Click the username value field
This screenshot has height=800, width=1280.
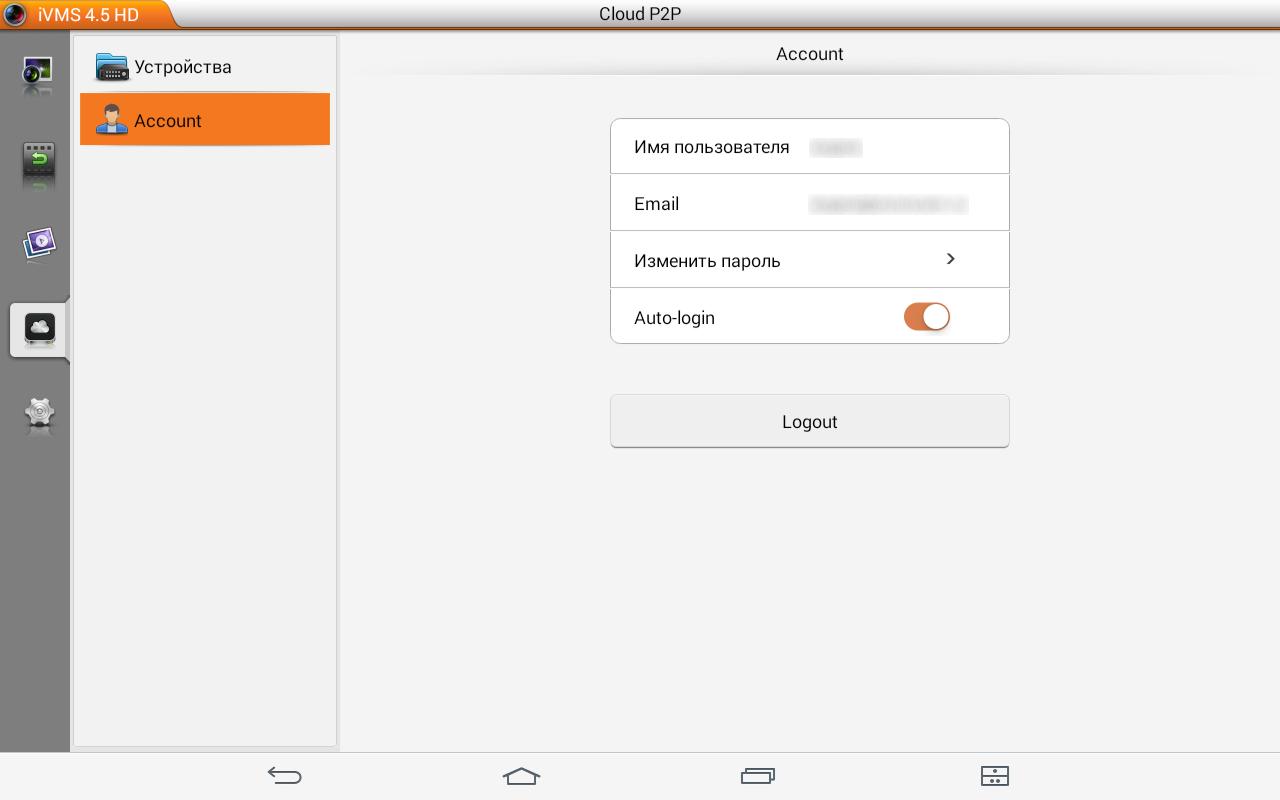click(836, 147)
